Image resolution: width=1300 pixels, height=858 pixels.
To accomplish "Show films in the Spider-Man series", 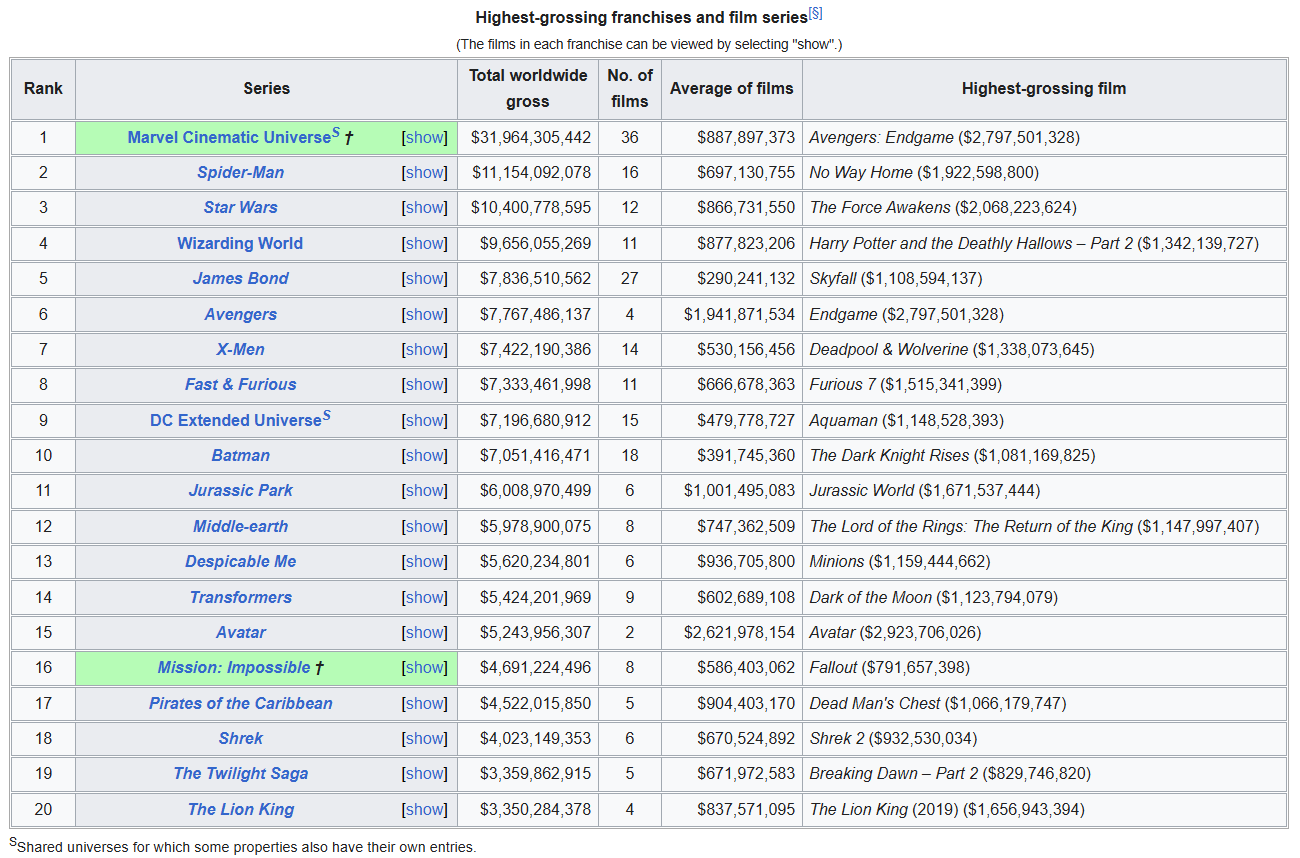I will (424, 173).
